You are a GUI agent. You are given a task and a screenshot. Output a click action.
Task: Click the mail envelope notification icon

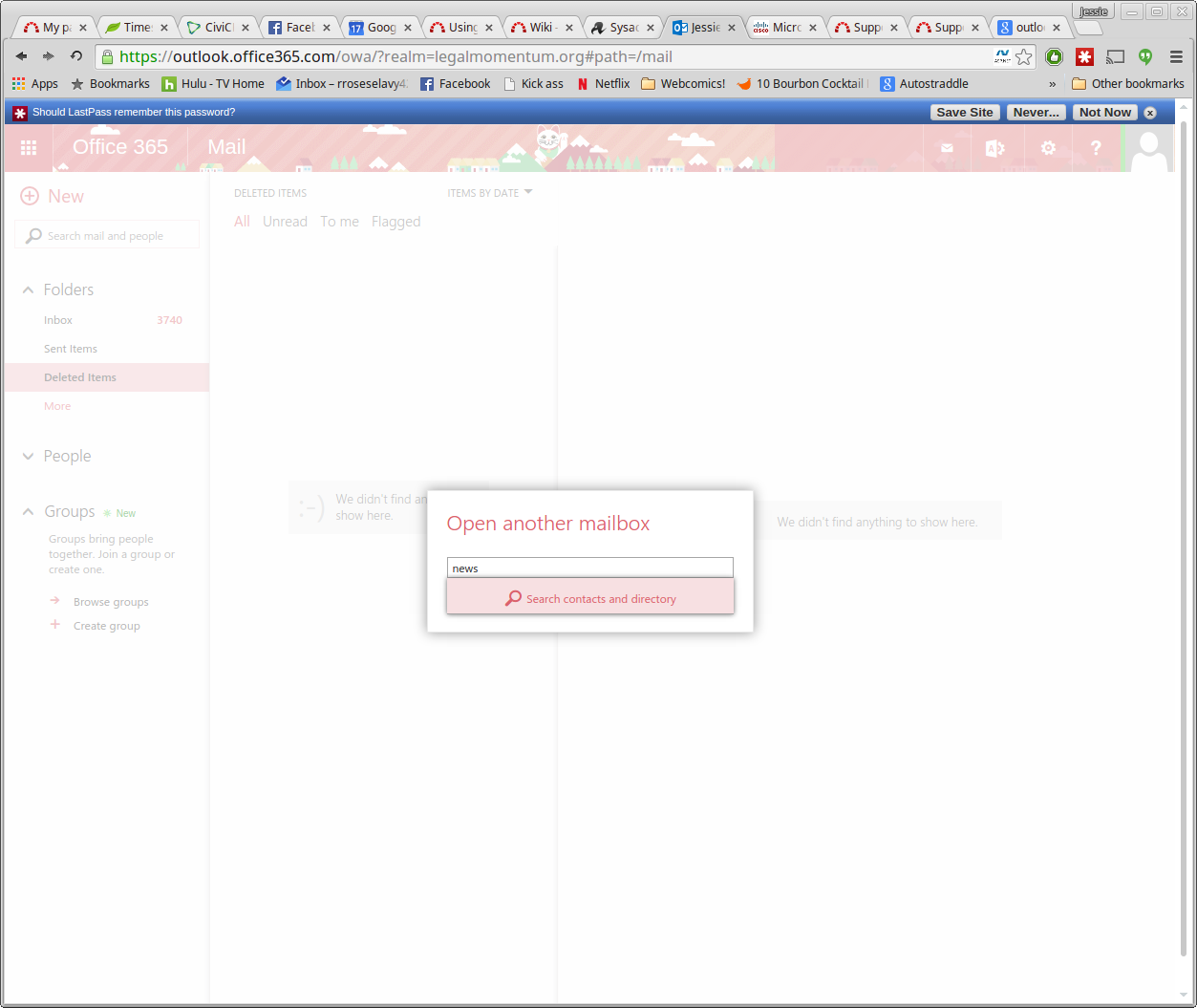tap(947, 148)
